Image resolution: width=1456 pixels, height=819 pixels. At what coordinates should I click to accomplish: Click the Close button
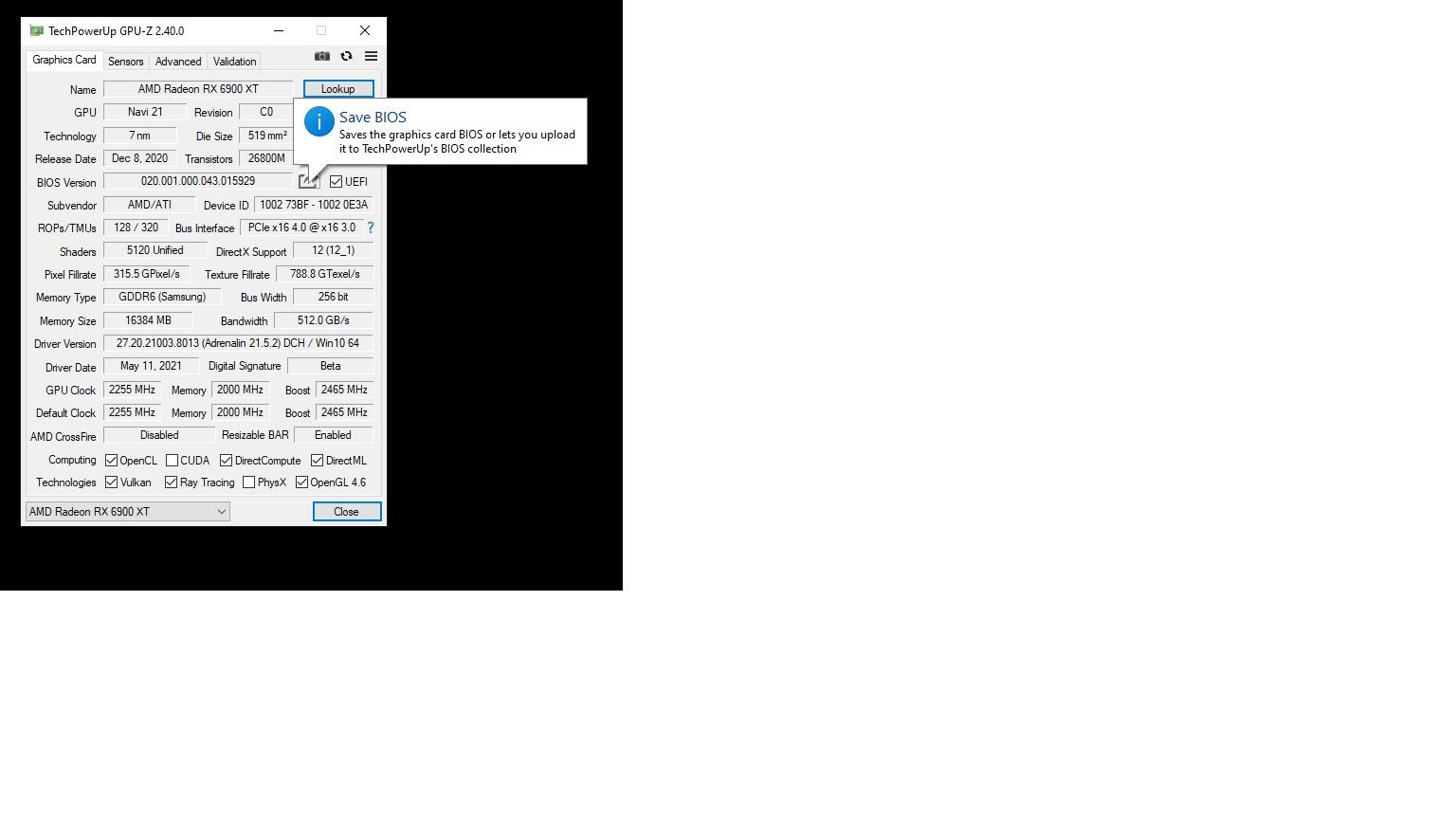click(x=347, y=512)
